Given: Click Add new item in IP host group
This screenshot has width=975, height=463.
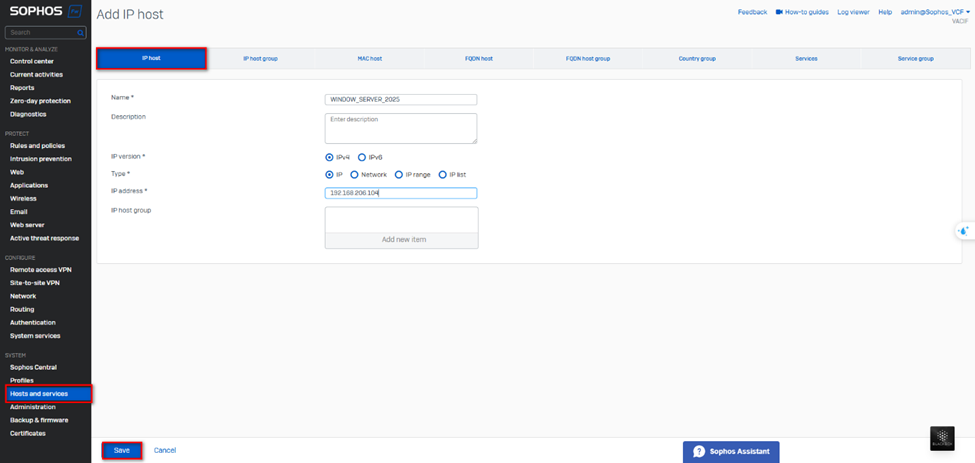Looking at the screenshot, I should [x=401, y=240].
